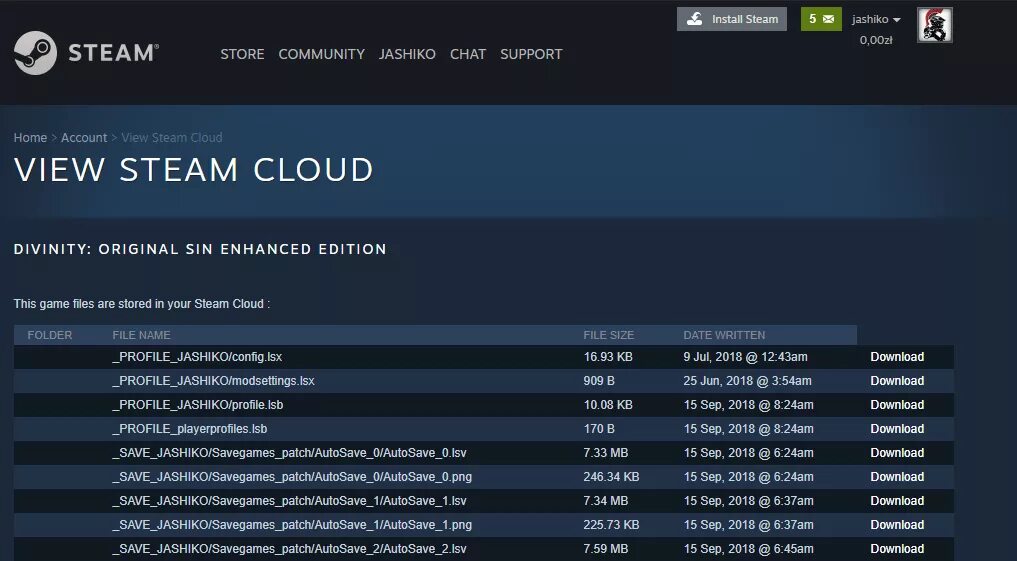Open the COMMUNITY menu

click(x=322, y=54)
